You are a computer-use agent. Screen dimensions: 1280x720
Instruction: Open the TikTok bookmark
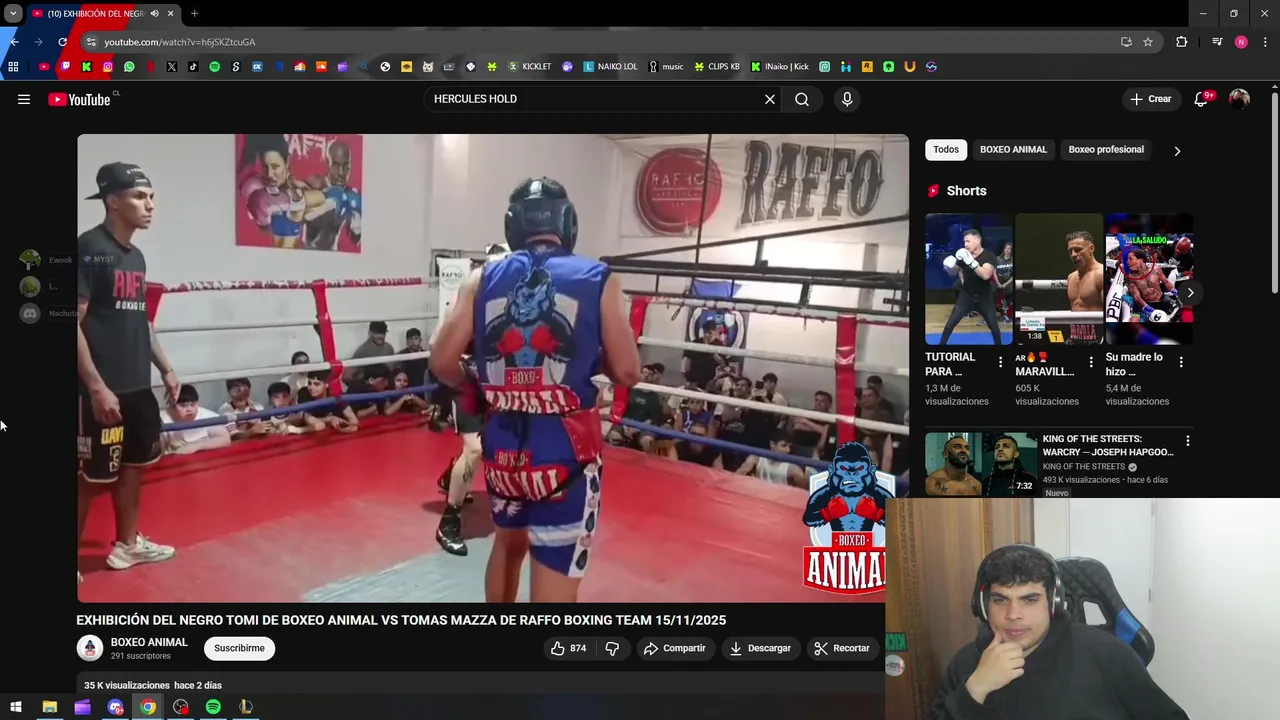[193, 67]
